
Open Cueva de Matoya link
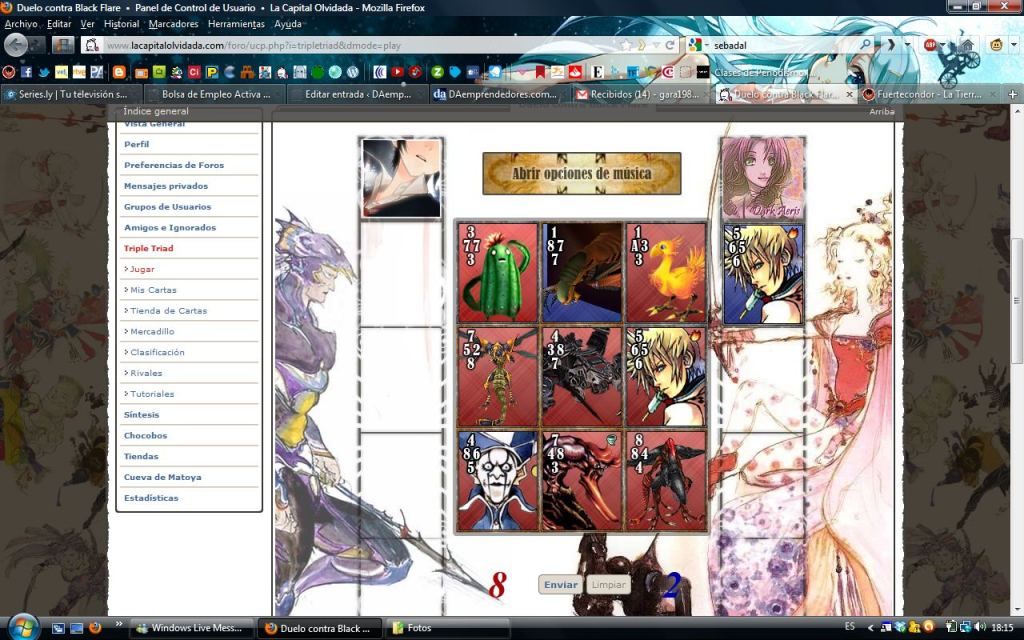(x=163, y=477)
